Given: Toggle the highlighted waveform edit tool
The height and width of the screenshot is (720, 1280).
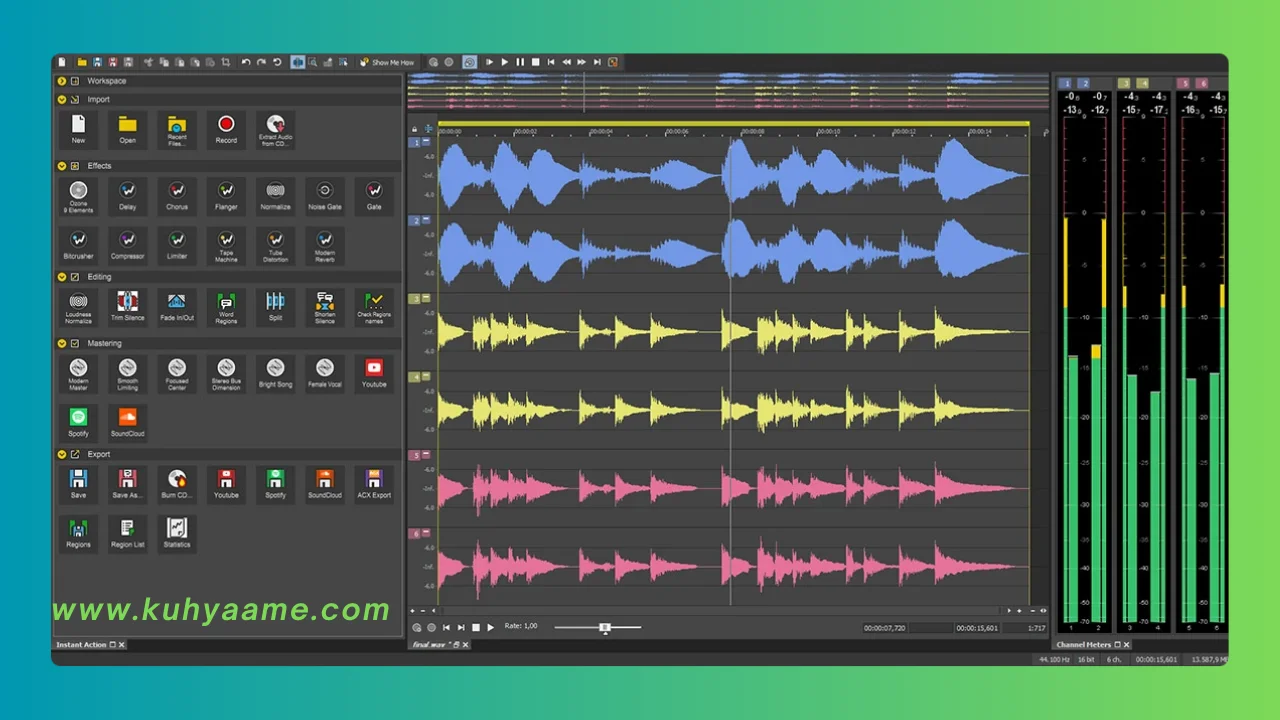Looking at the screenshot, I should [298, 62].
